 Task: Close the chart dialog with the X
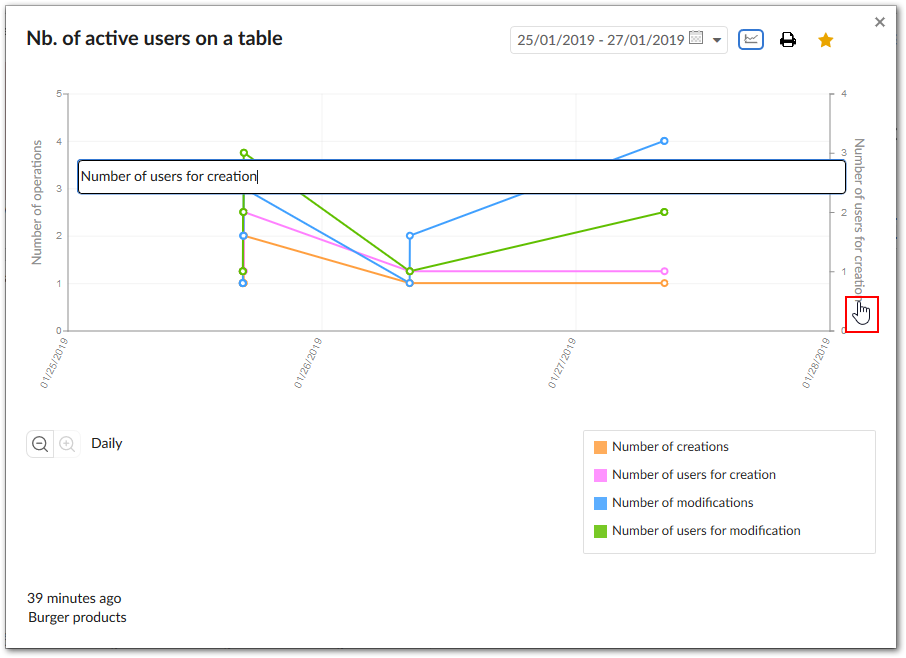(880, 22)
